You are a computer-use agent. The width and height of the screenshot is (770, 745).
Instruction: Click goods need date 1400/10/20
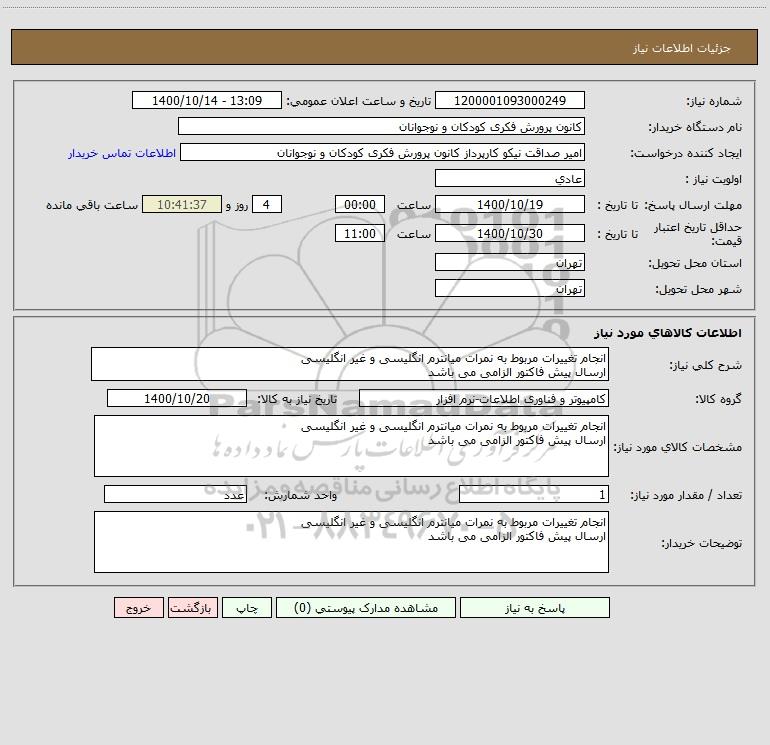pos(177,398)
